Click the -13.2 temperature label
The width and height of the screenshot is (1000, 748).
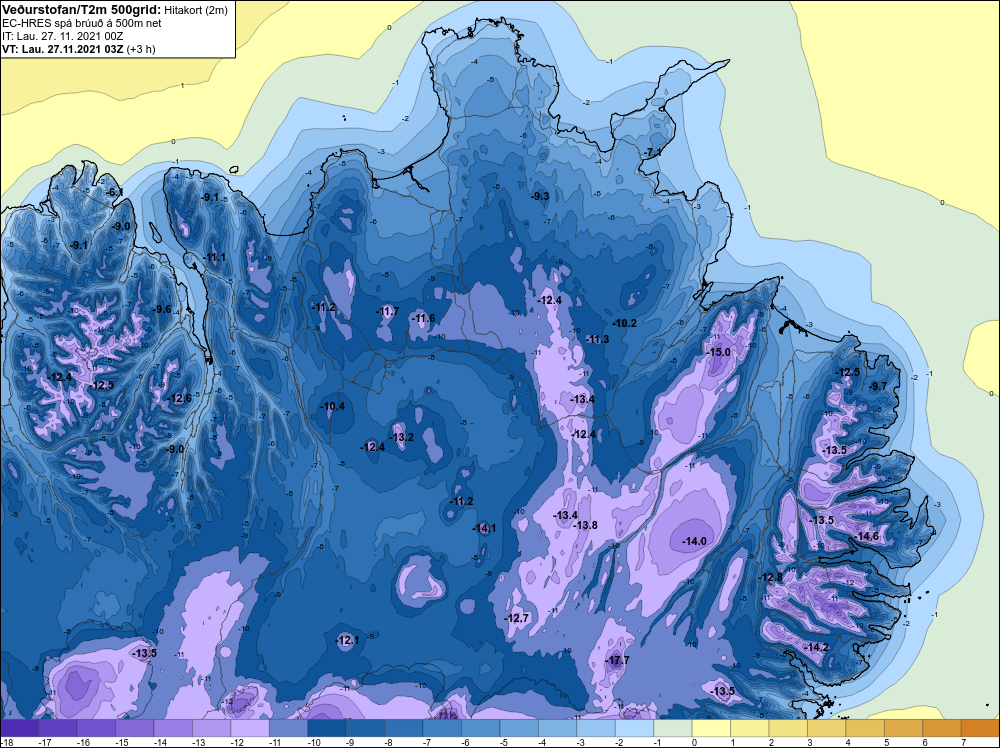pyautogui.click(x=402, y=437)
